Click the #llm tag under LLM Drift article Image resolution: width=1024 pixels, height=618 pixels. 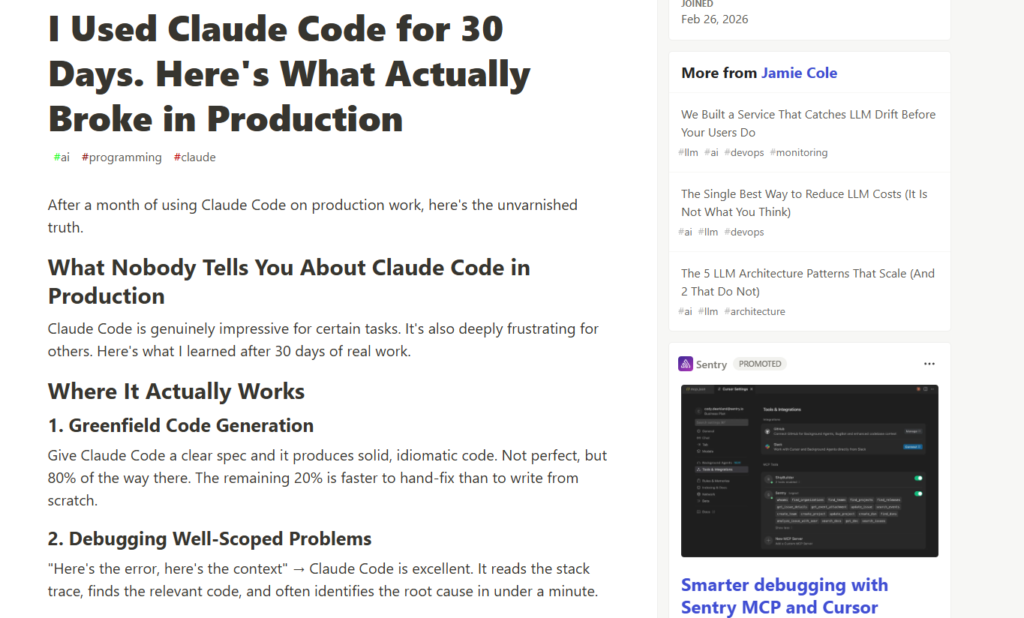pos(688,152)
